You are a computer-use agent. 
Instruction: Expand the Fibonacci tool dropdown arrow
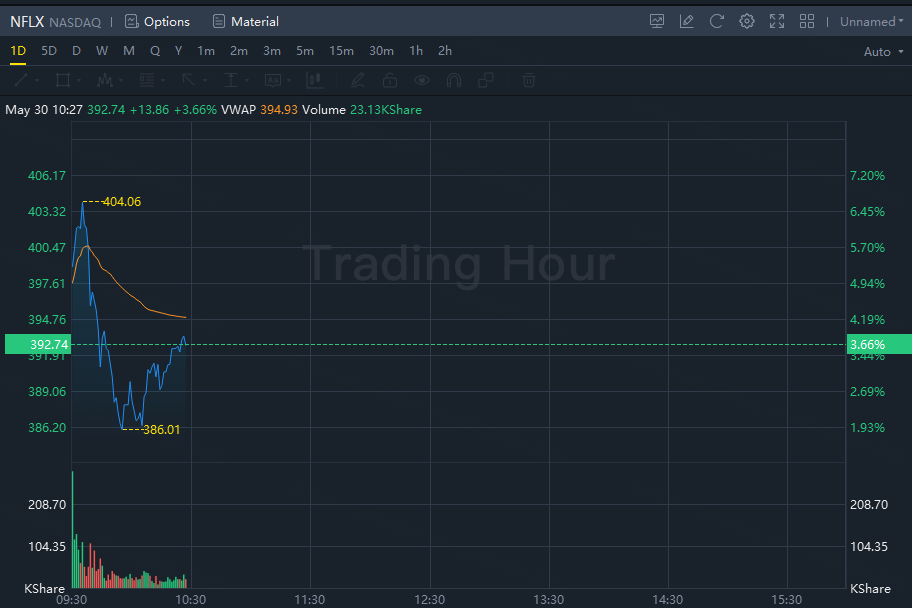click(x=163, y=81)
